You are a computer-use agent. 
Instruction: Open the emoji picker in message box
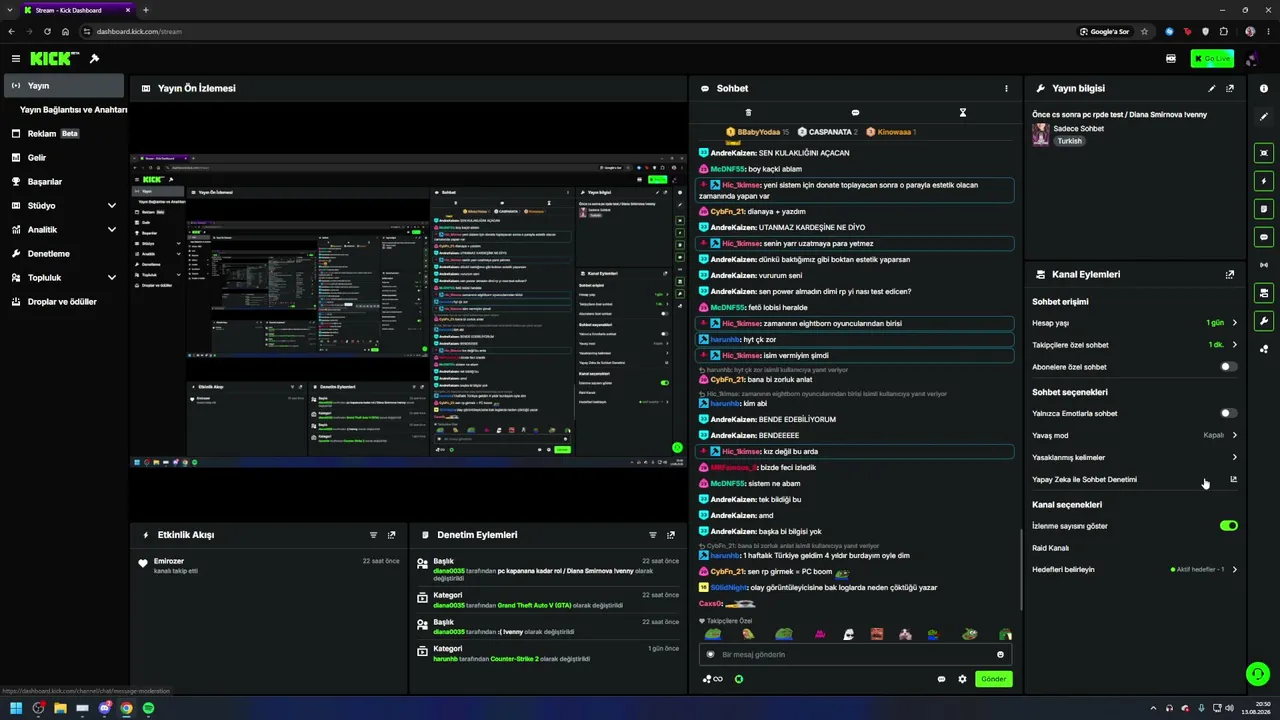click(1000, 655)
